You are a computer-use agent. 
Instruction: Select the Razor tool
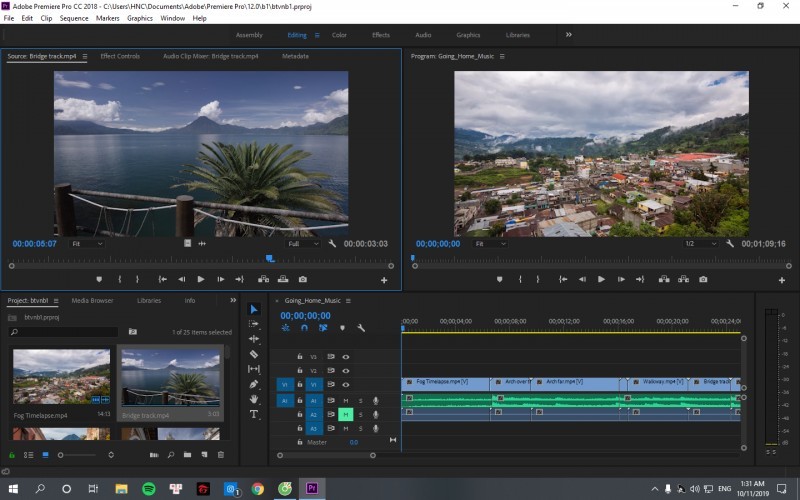coord(254,354)
